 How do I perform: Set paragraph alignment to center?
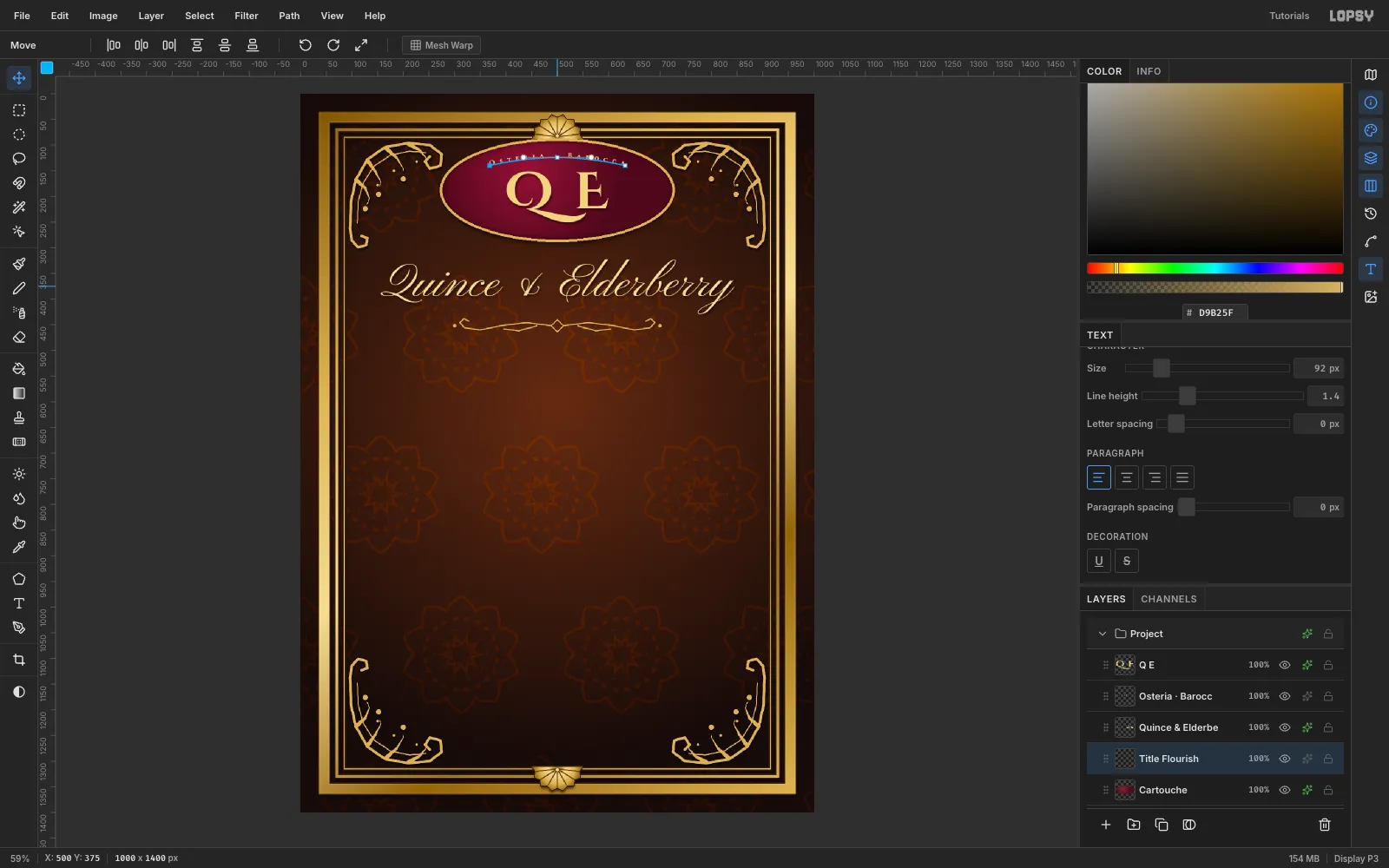(1127, 477)
